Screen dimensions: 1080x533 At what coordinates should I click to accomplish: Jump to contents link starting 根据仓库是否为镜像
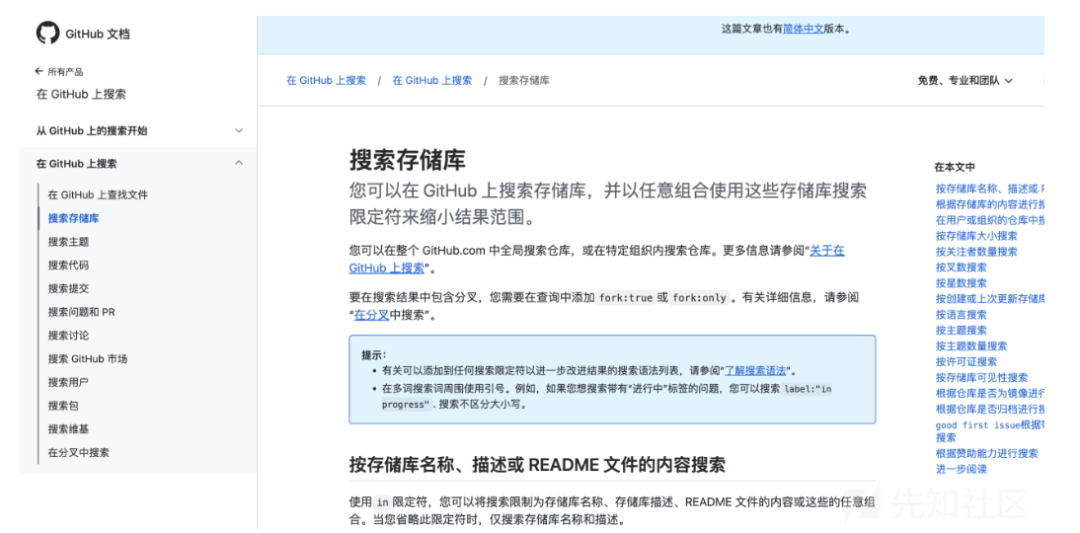point(990,393)
